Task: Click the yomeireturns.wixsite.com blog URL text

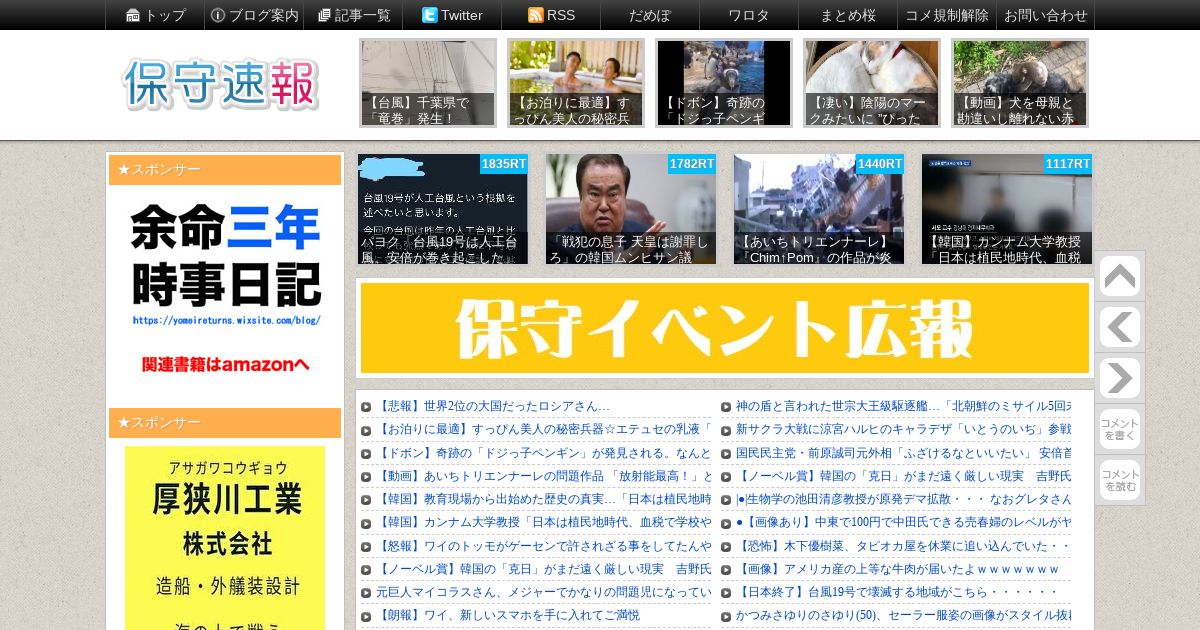Action: 226,321
